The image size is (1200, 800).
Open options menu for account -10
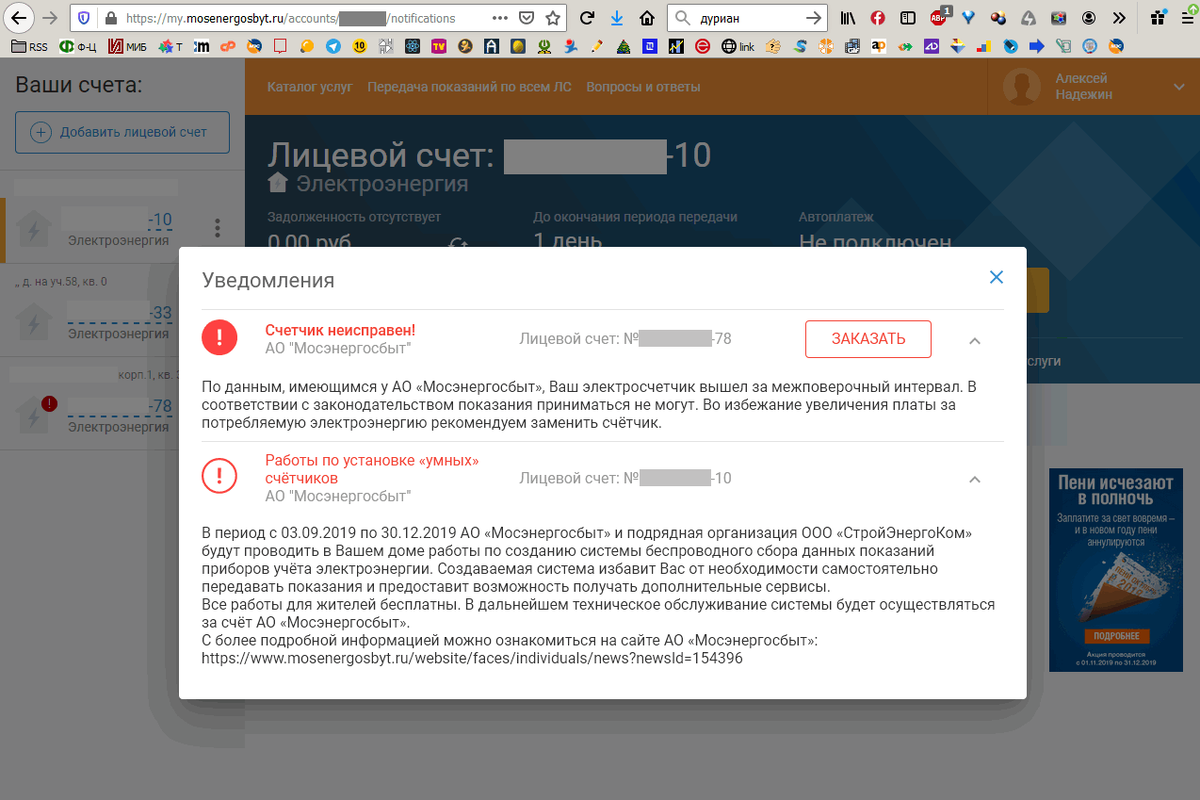pos(218,228)
